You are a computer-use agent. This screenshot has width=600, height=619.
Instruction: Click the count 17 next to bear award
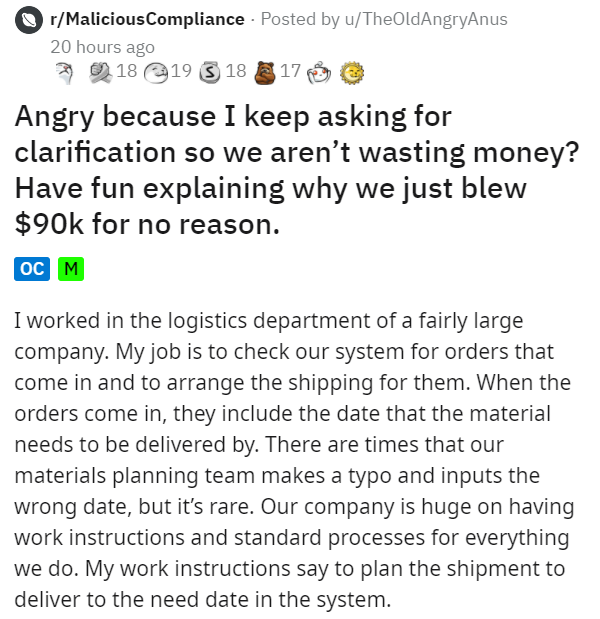(291, 72)
